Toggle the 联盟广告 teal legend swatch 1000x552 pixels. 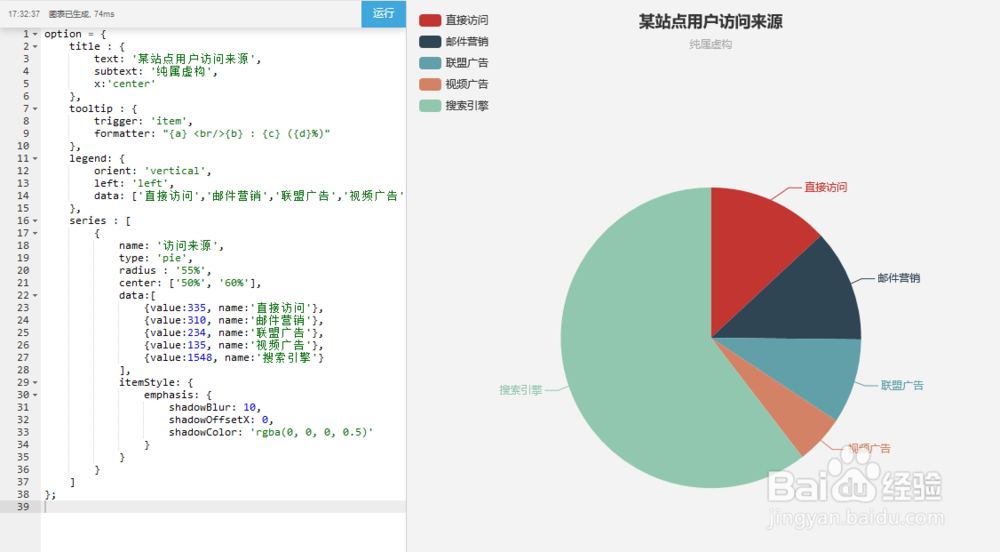[430, 63]
